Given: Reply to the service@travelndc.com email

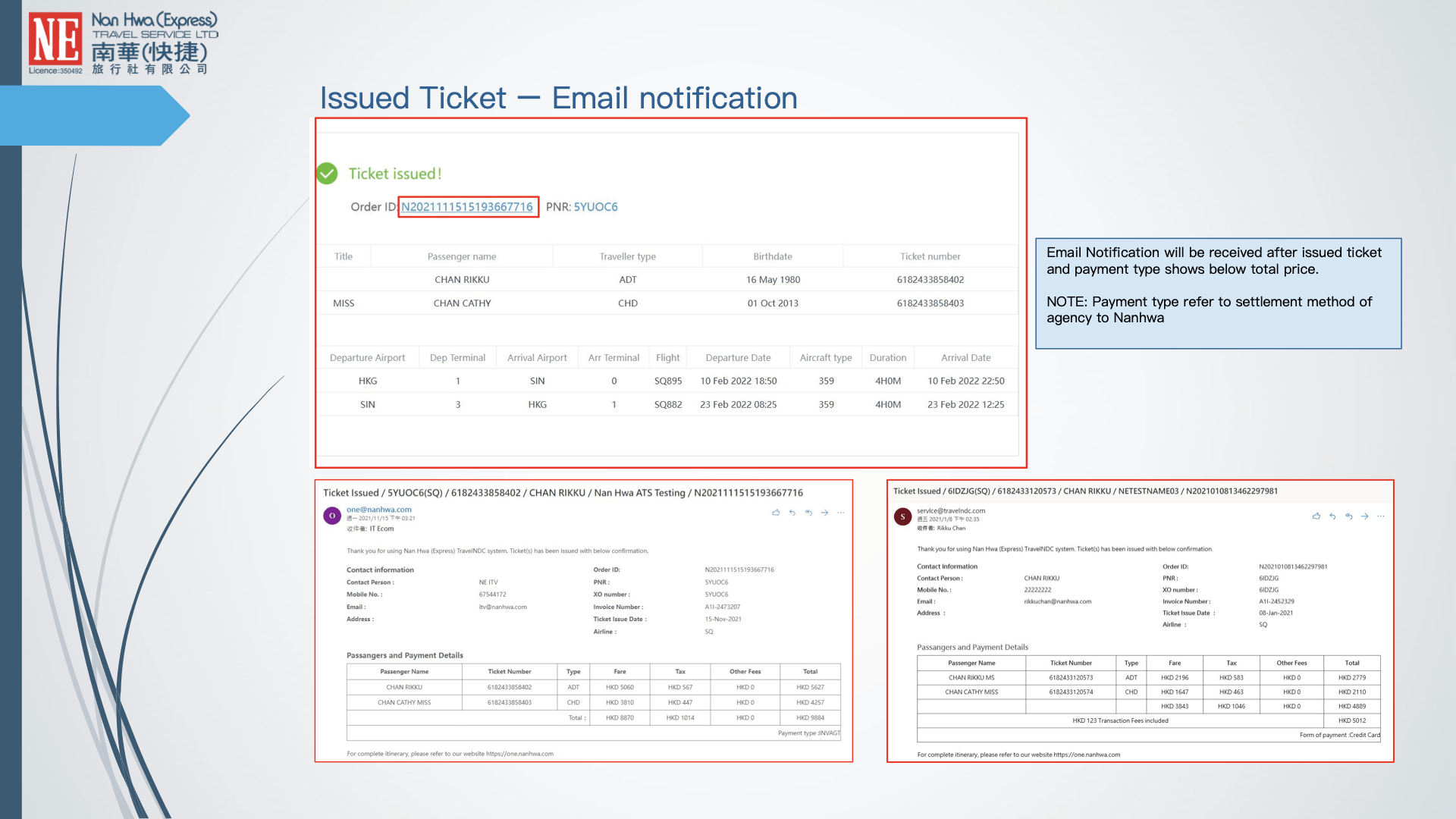Looking at the screenshot, I should [x=1332, y=516].
